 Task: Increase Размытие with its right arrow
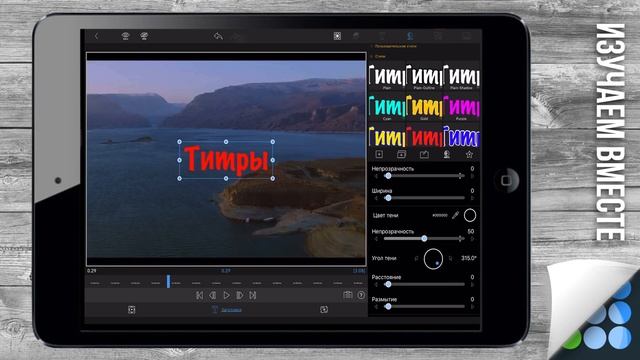point(473,307)
